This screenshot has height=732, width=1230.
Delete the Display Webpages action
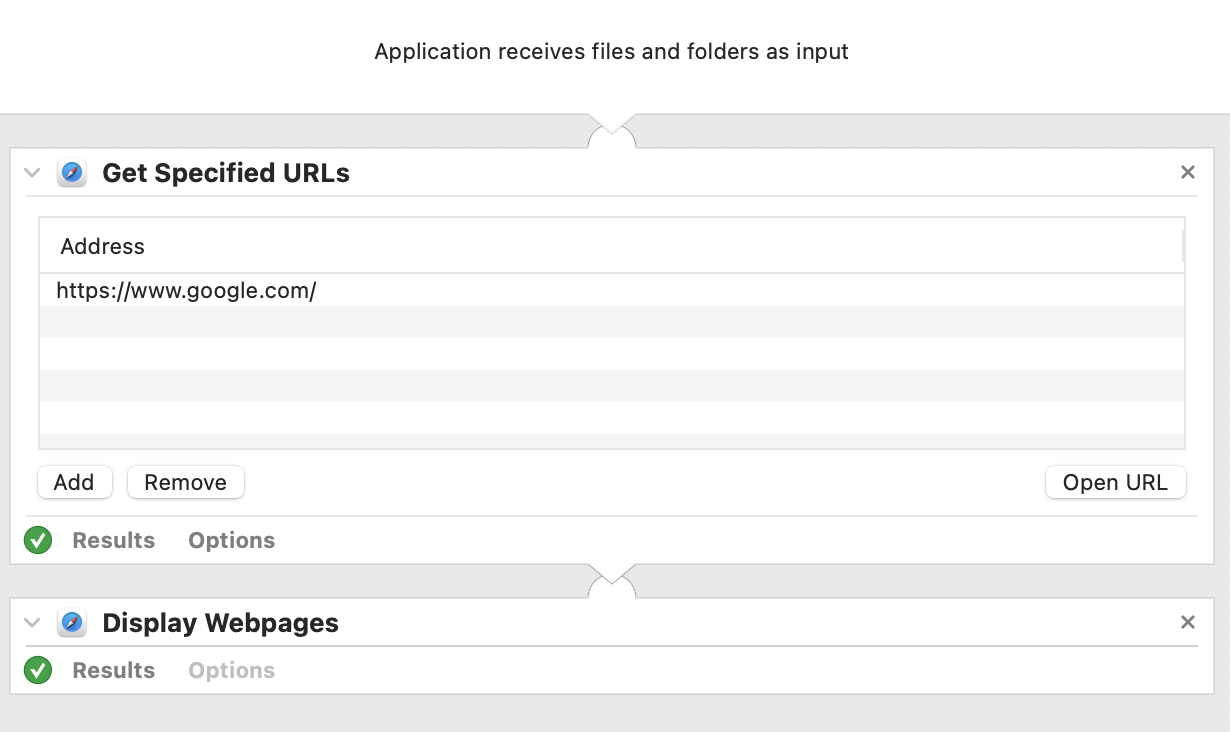(x=1188, y=622)
